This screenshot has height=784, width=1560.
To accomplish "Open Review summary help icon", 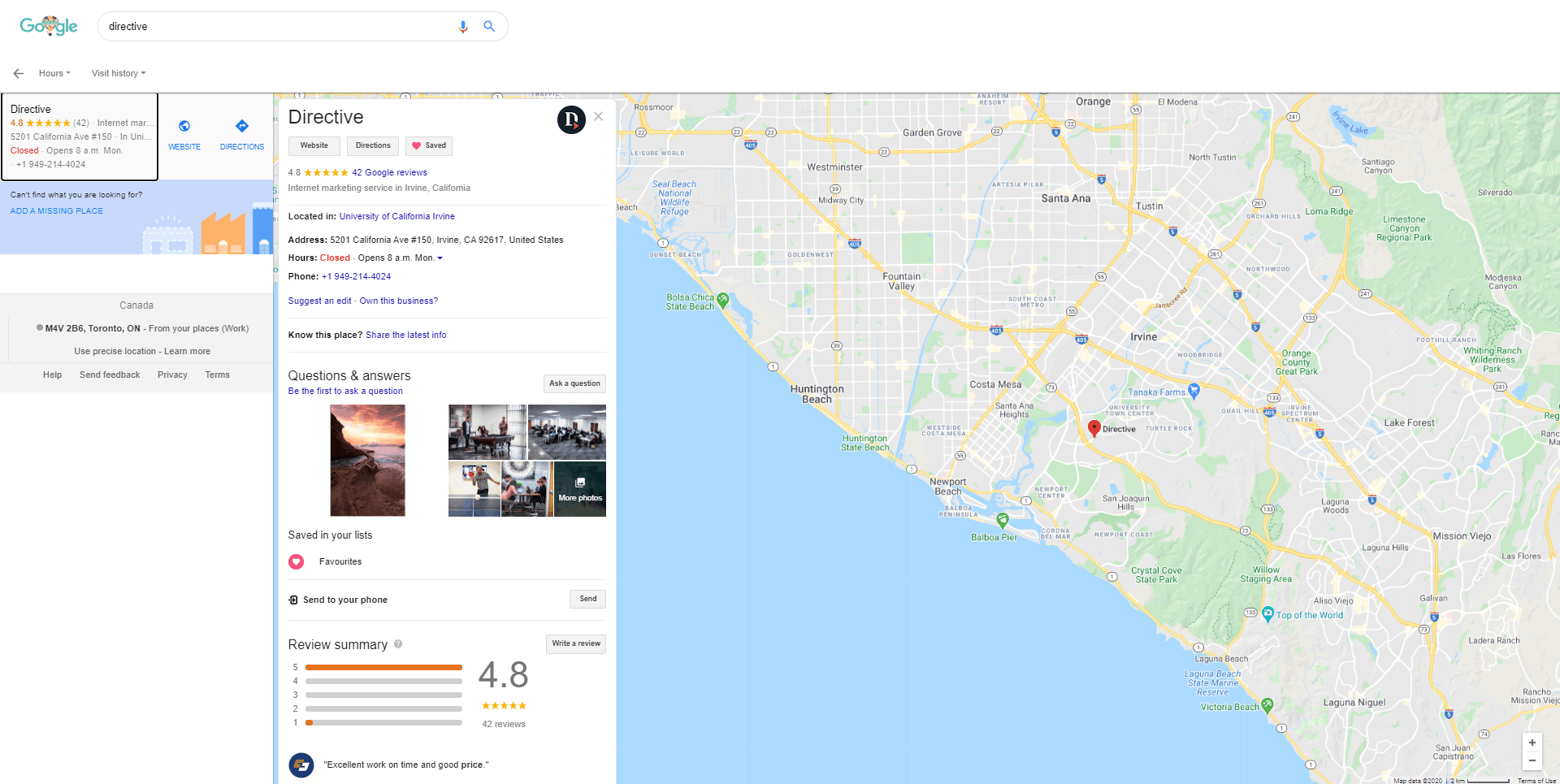I will coord(398,644).
